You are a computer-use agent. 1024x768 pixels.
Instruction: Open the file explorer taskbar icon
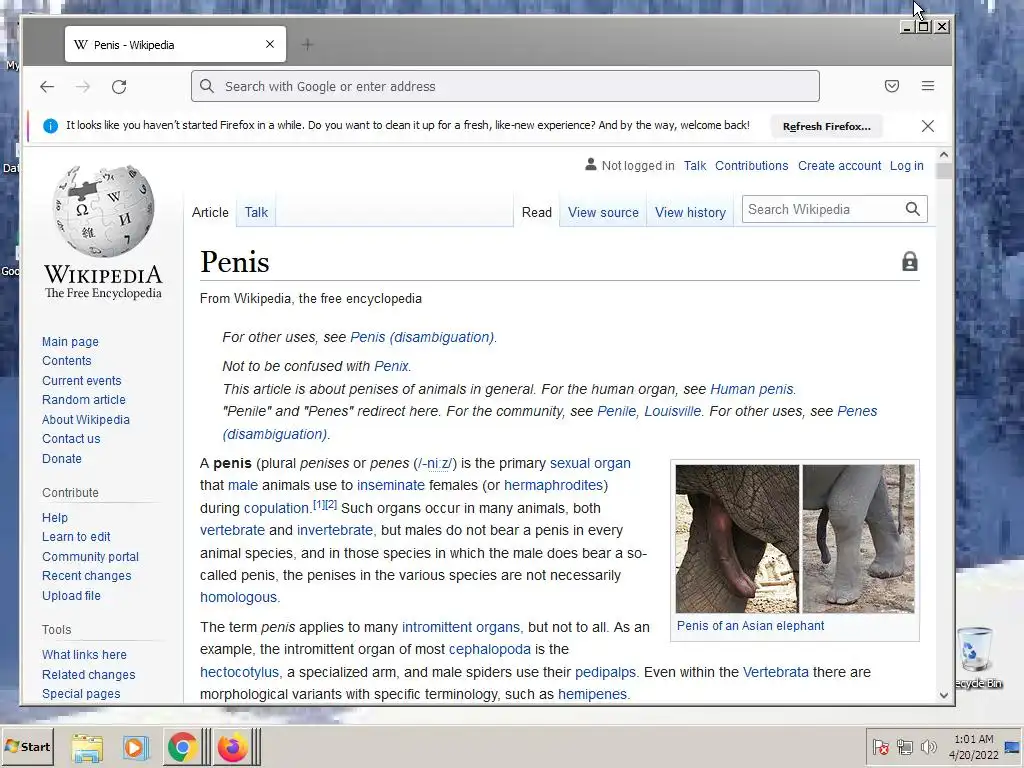(x=87, y=748)
